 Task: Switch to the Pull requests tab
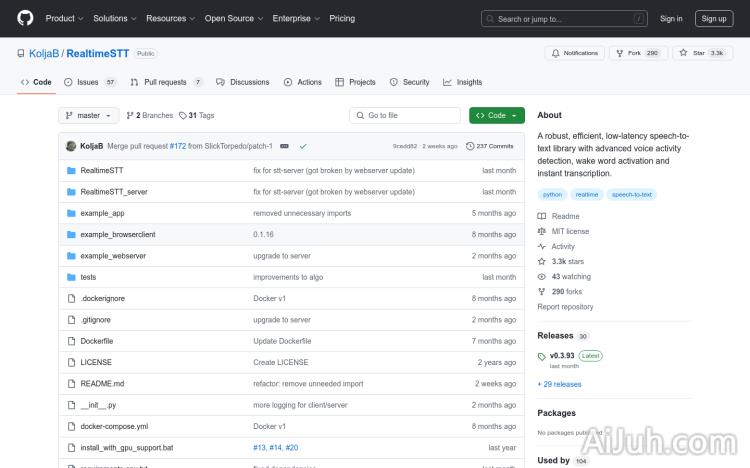point(166,82)
